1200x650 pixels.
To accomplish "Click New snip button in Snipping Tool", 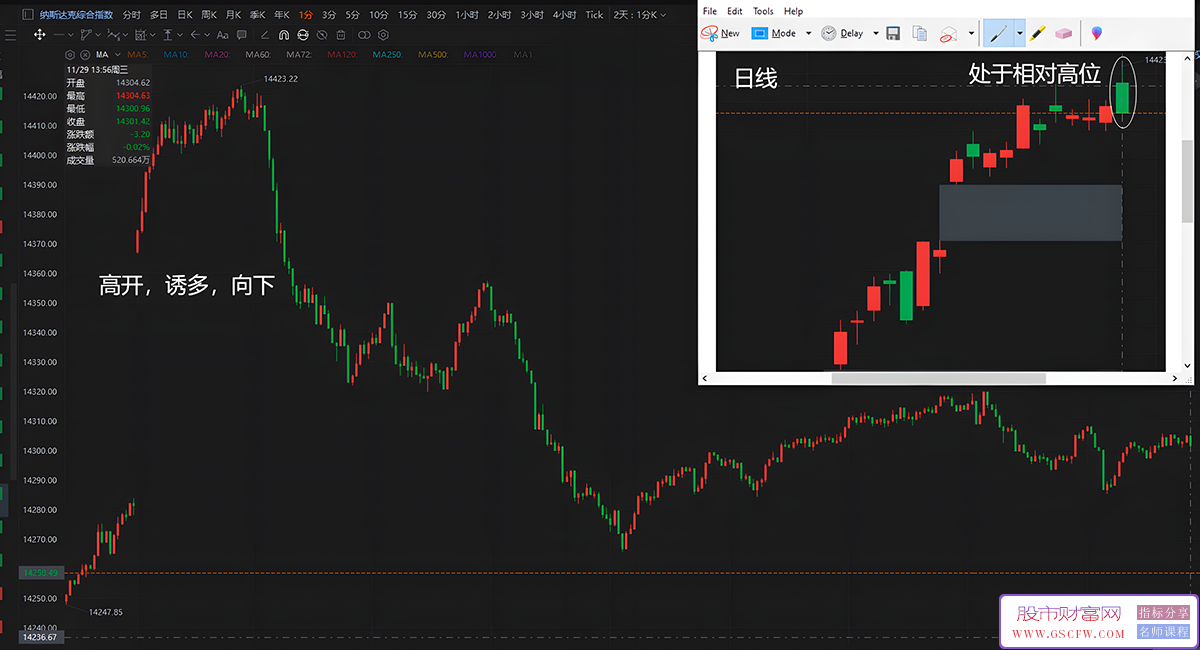I will [721, 33].
